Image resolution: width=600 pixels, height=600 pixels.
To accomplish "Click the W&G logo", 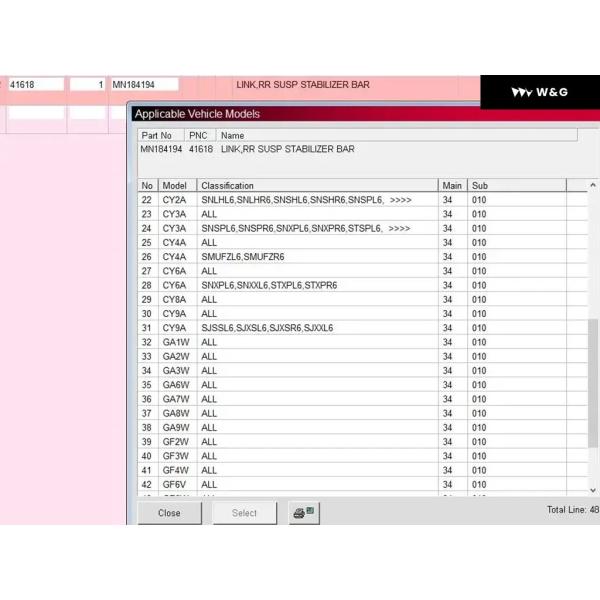I will [539, 92].
